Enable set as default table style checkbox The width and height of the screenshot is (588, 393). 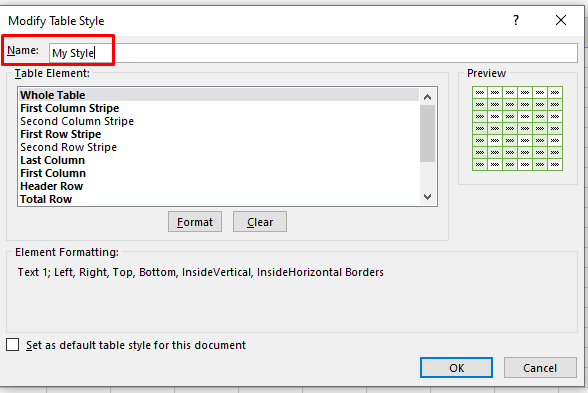pyautogui.click(x=12, y=345)
